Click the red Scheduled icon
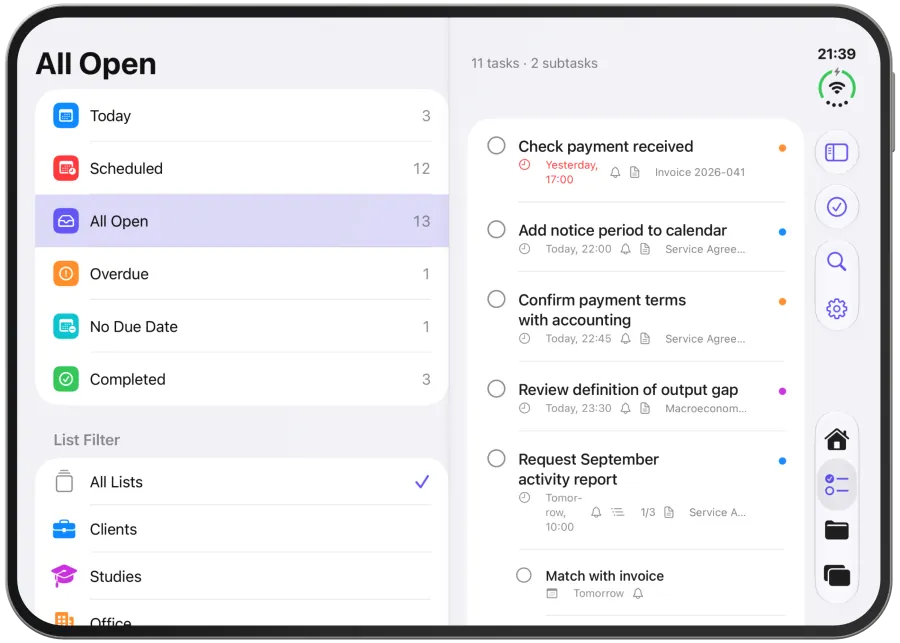Image resolution: width=900 pixels, height=643 pixels. 66,169
